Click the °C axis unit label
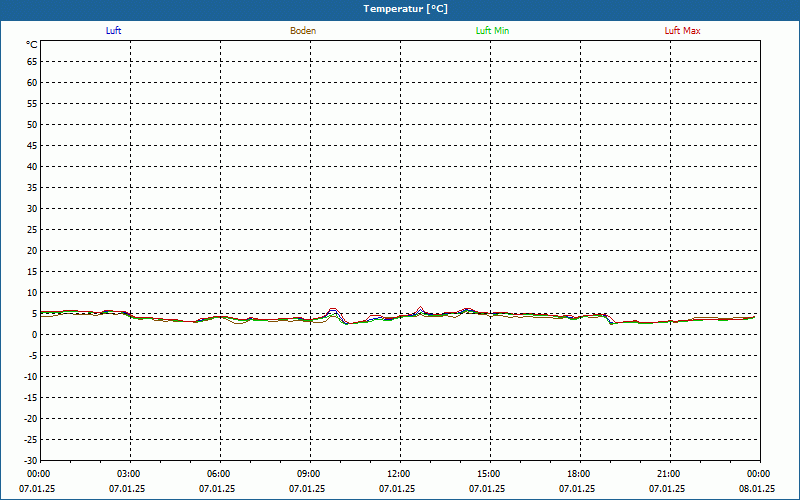 tap(32, 45)
